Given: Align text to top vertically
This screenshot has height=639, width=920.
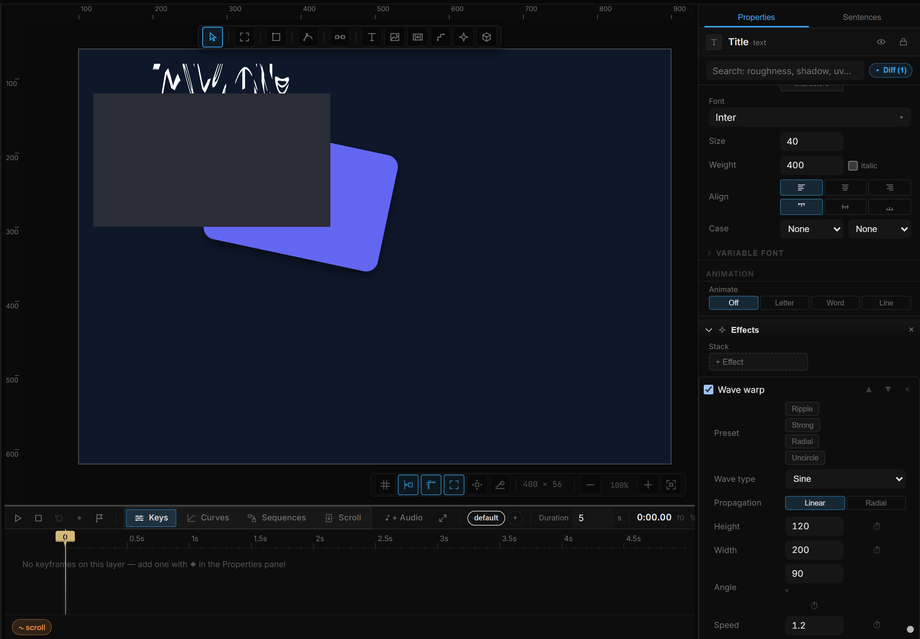Looking at the screenshot, I should tap(801, 207).
